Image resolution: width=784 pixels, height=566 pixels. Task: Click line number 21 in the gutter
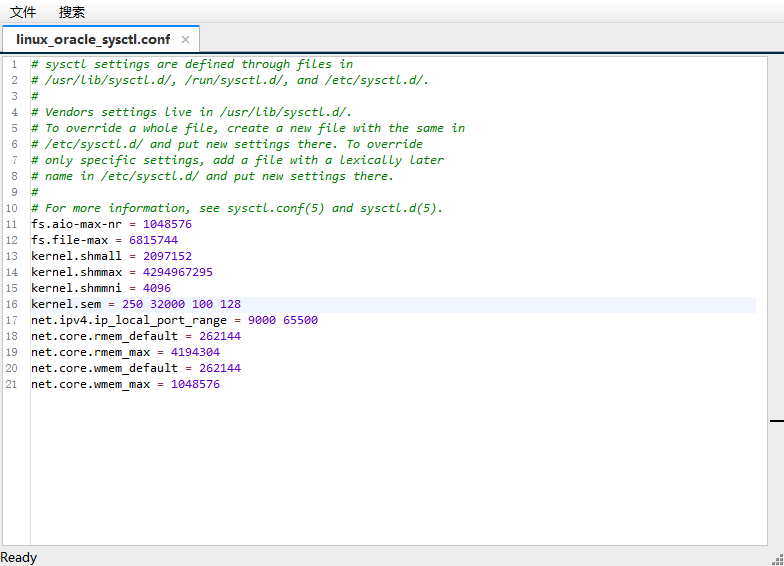12,384
